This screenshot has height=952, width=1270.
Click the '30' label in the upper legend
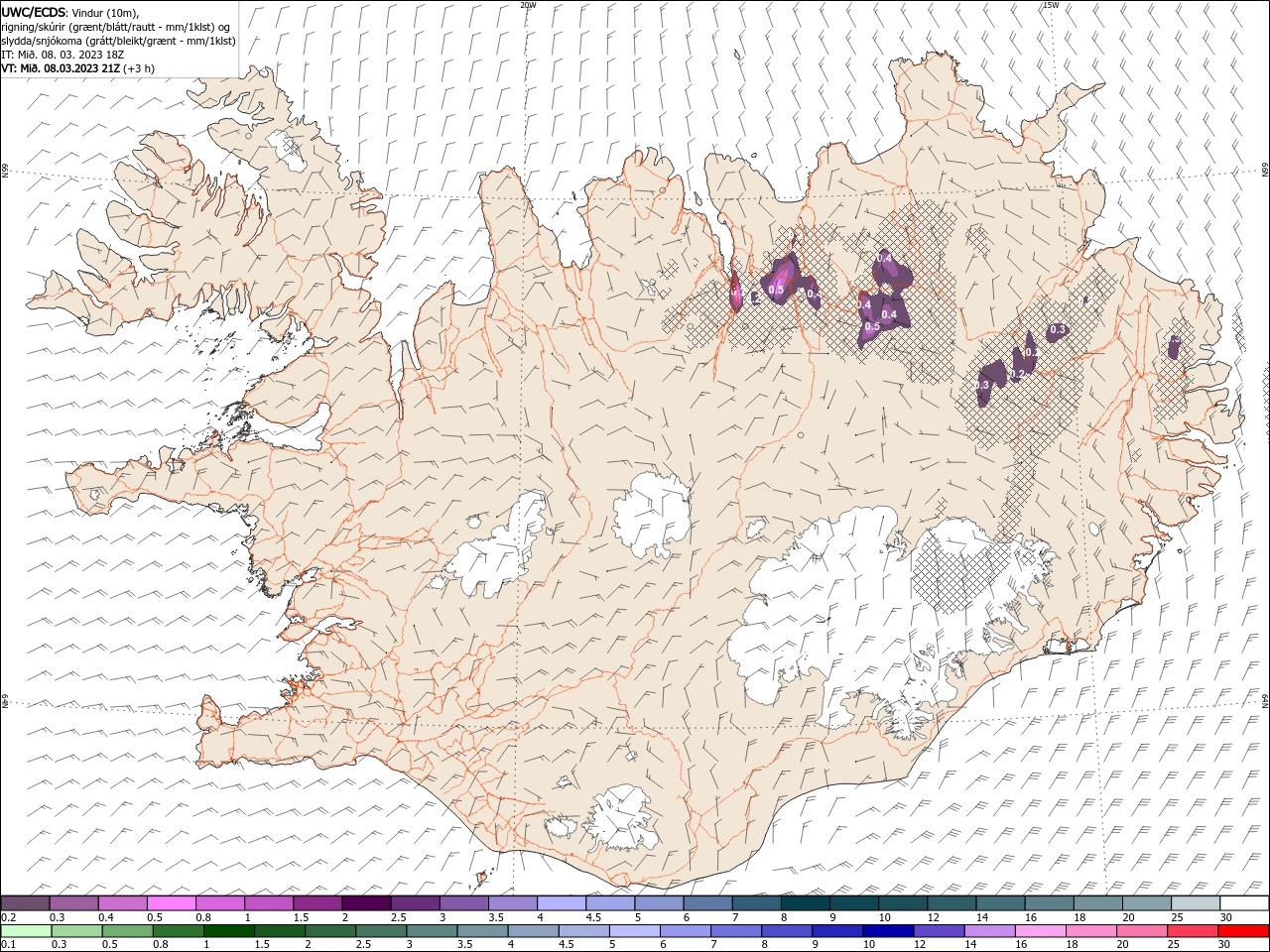click(1225, 917)
